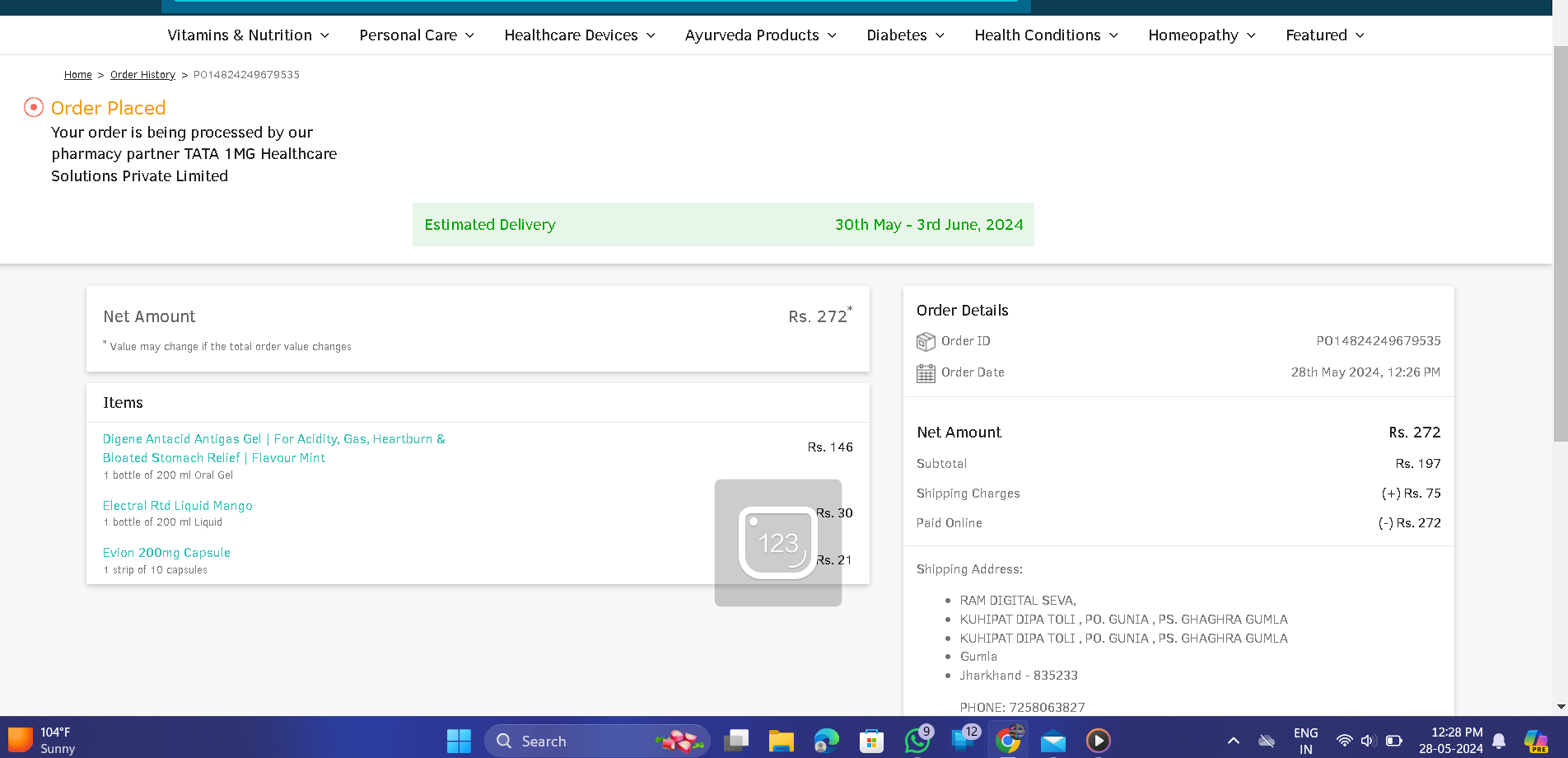Click order date 28th May 2024, 12:26 PM
The width and height of the screenshot is (1568, 758).
tap(1365, 372)
